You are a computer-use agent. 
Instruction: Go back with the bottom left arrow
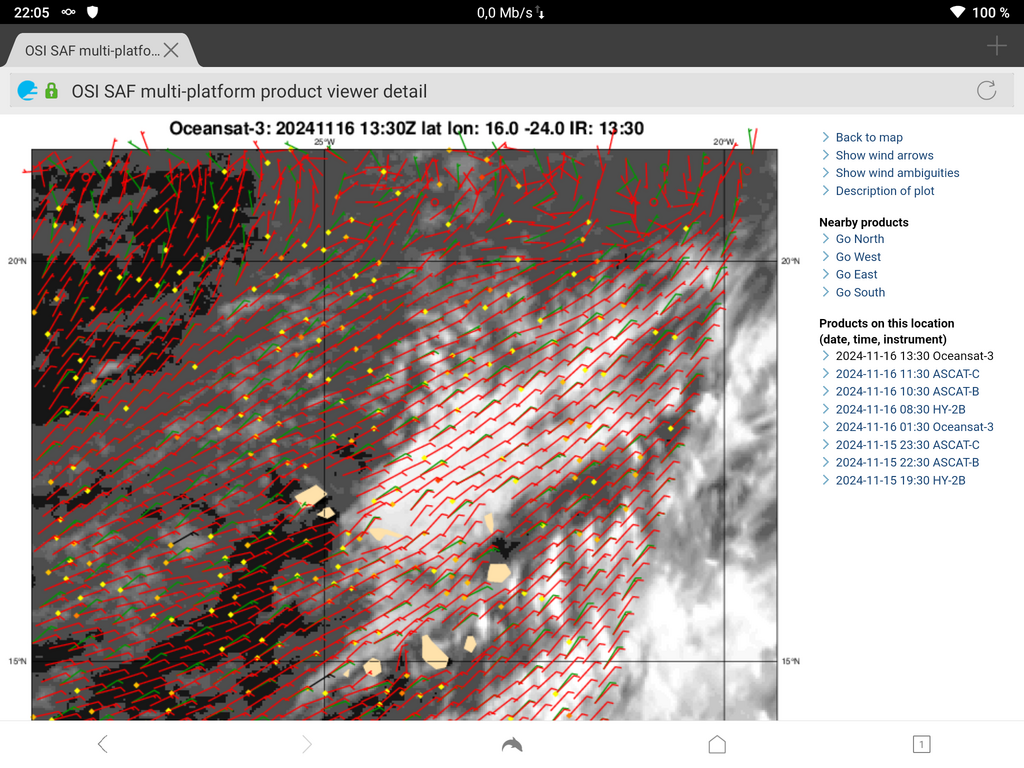pyautogui.click(x=103, y=744)
